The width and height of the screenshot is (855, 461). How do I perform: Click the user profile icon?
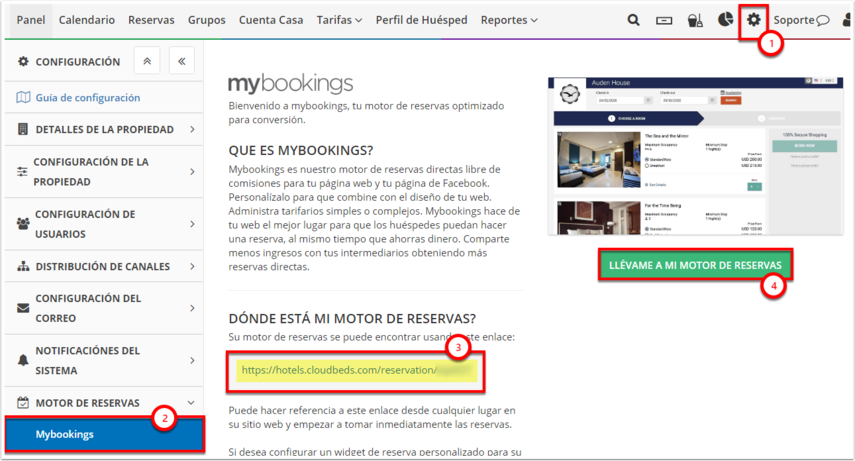pyautogui.click(x=847, y=20)
